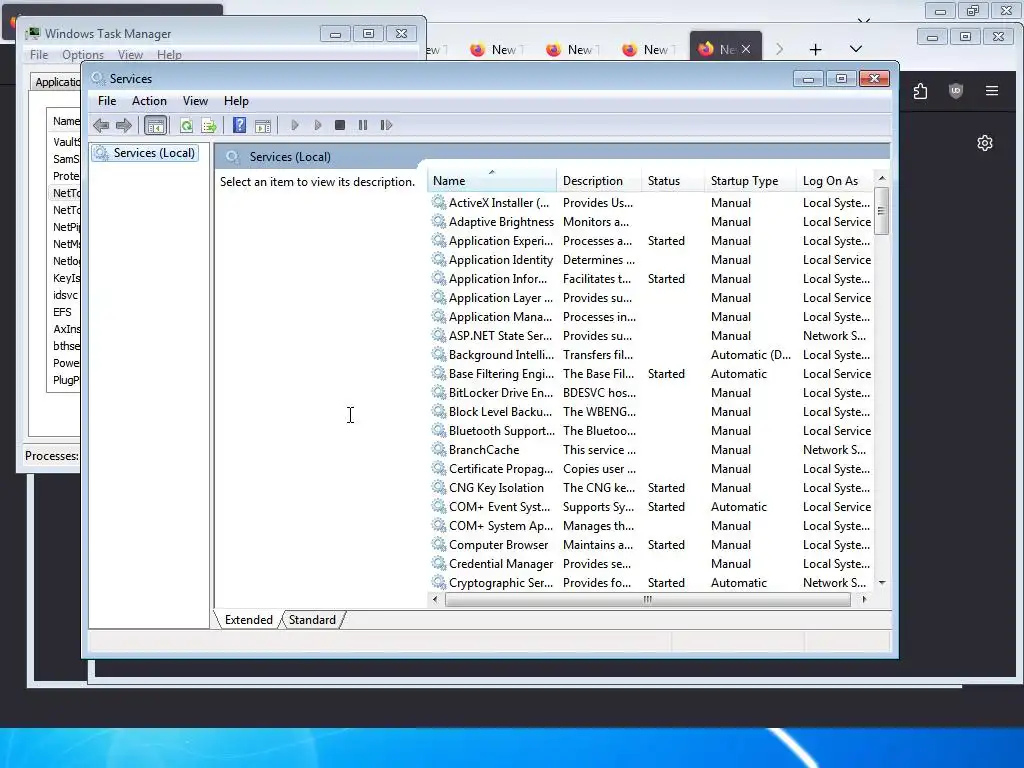Click the Stop Service square icon
The width and height of the screenshot is (1024, 768).
[x=340, y=125]
